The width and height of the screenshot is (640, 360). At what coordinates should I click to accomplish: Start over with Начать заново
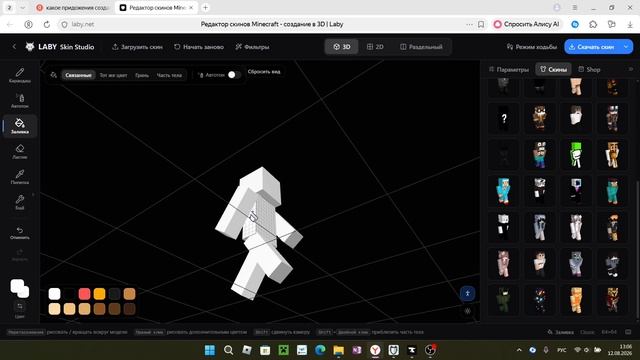click(x=199, y=47)
